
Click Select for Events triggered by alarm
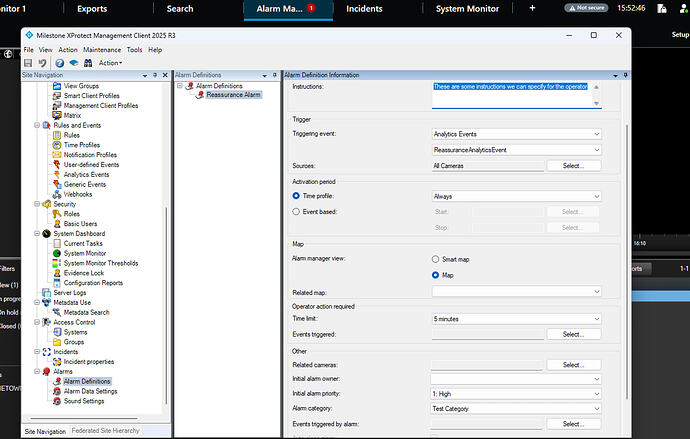573,424
